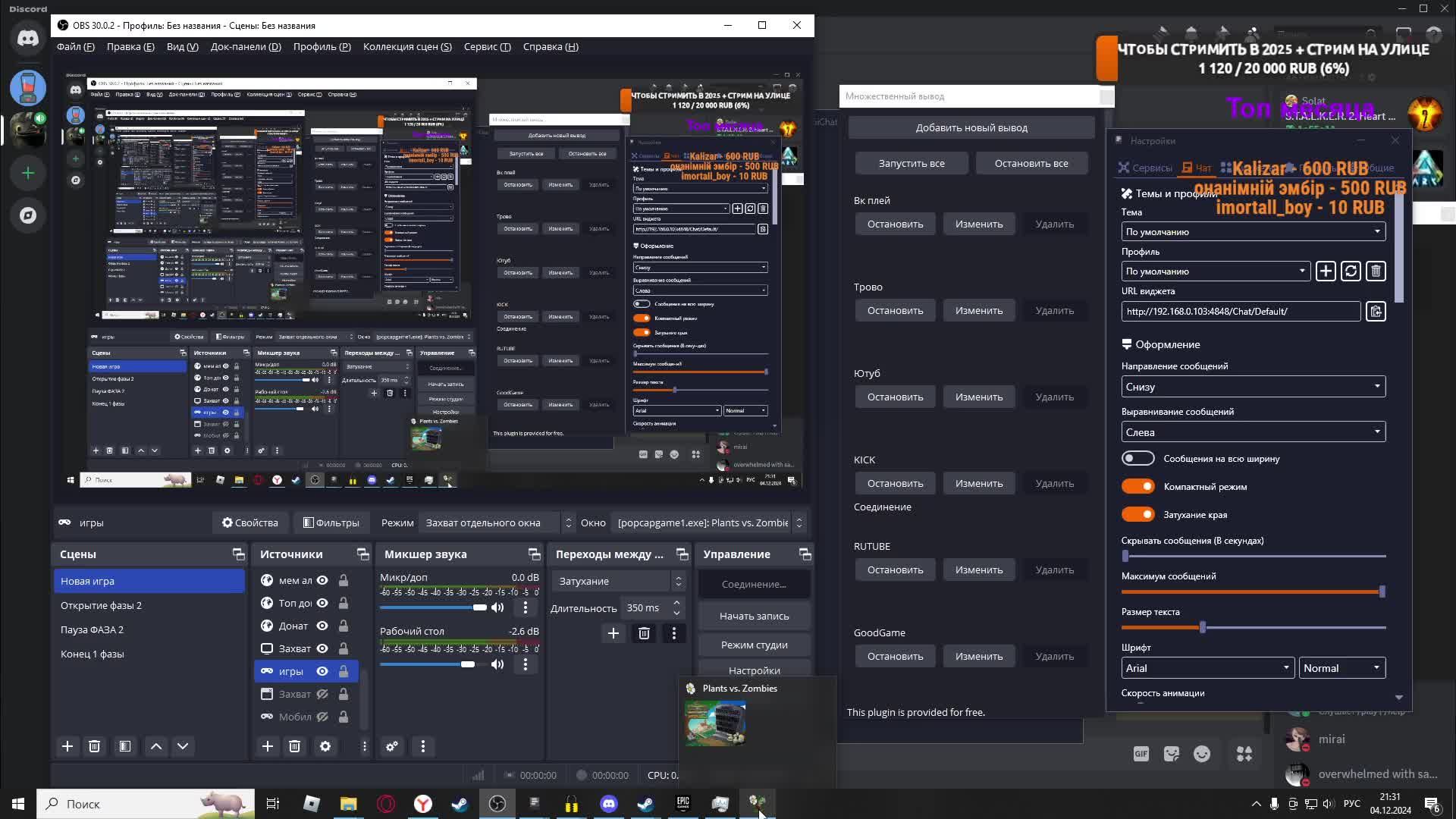Open the capture mode dropdown Захват отдельного окна
Screen dimensions: 1456x819
498,522
